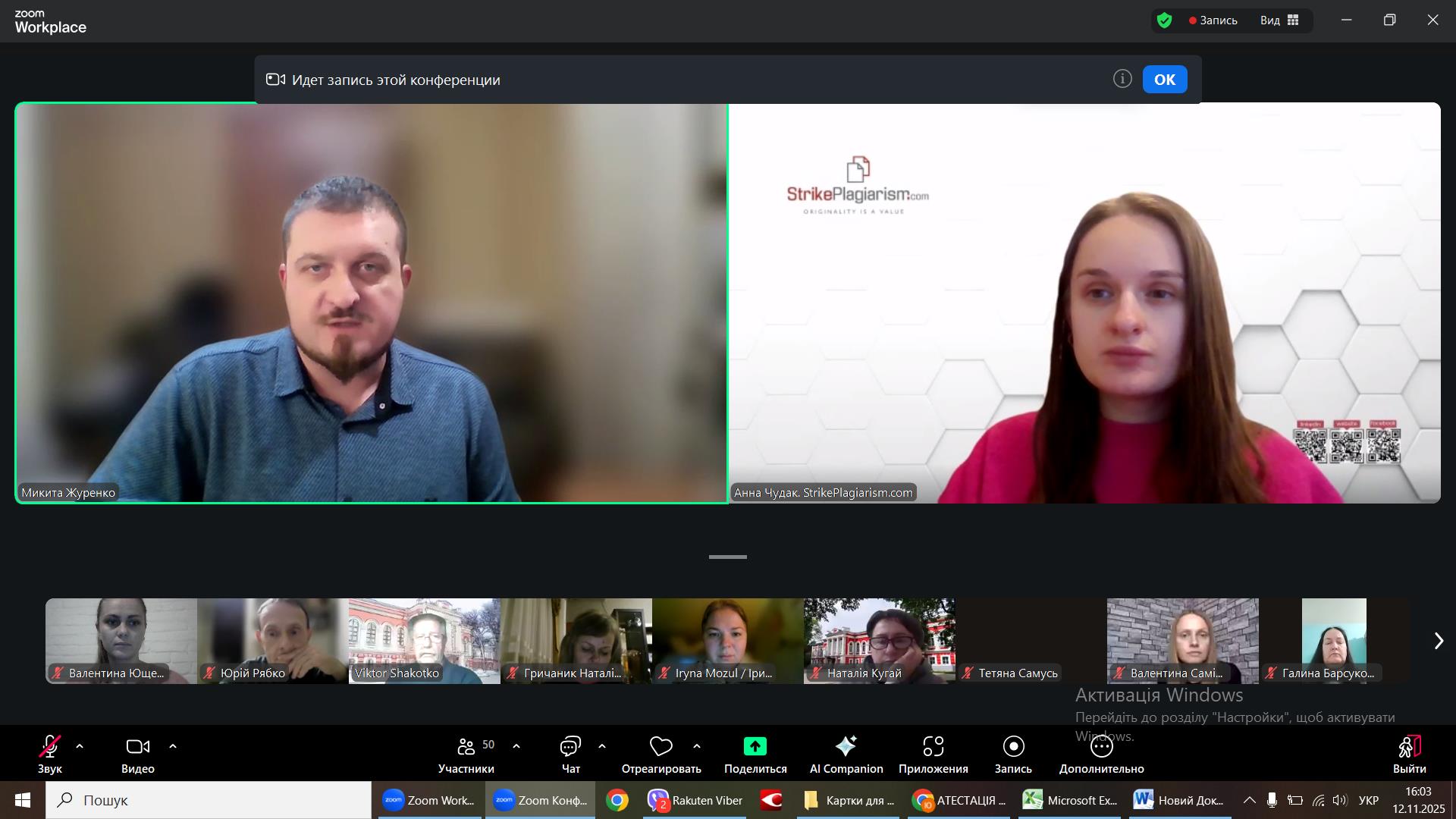Open the Chat panel
The width and height of the screenshot is (1456, 819).
point(570,747)
